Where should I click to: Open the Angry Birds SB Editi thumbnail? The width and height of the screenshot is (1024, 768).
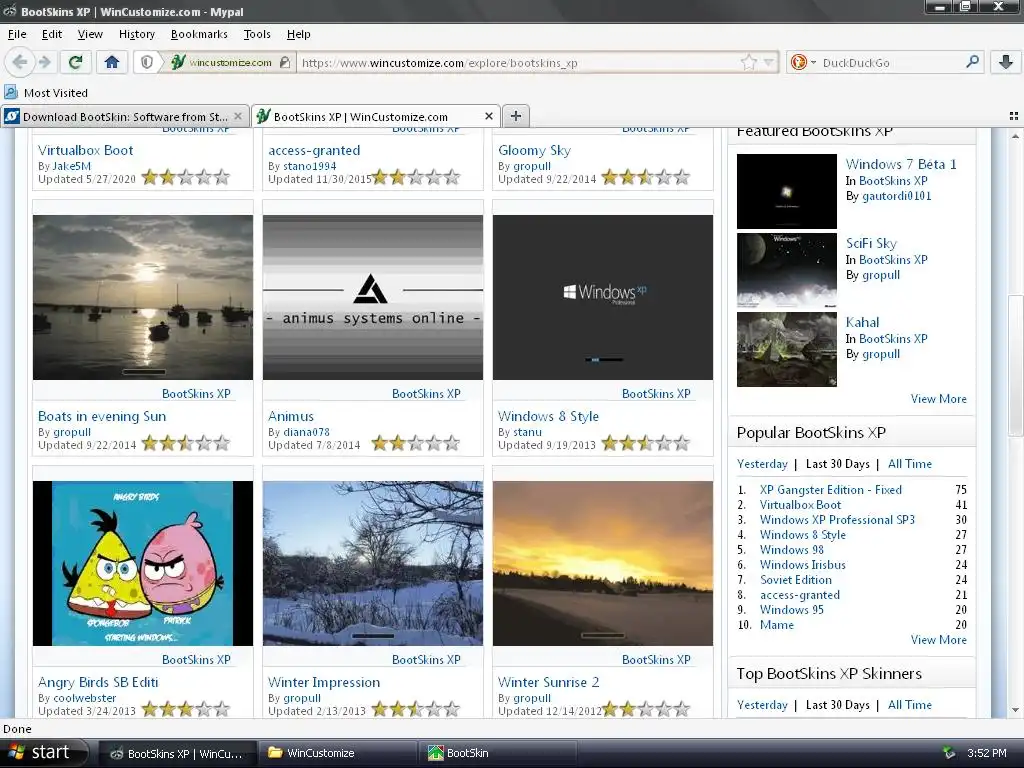[142, 563]
